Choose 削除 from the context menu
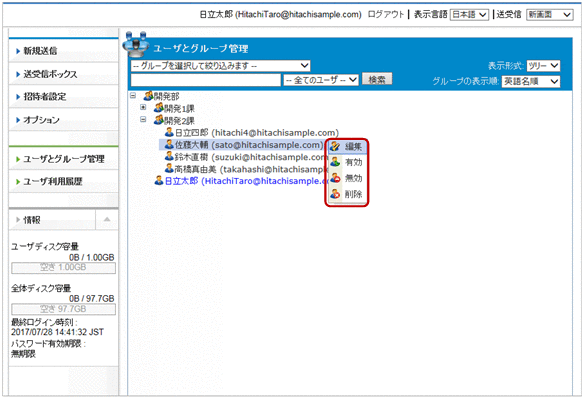 click(x=347, y=194)
